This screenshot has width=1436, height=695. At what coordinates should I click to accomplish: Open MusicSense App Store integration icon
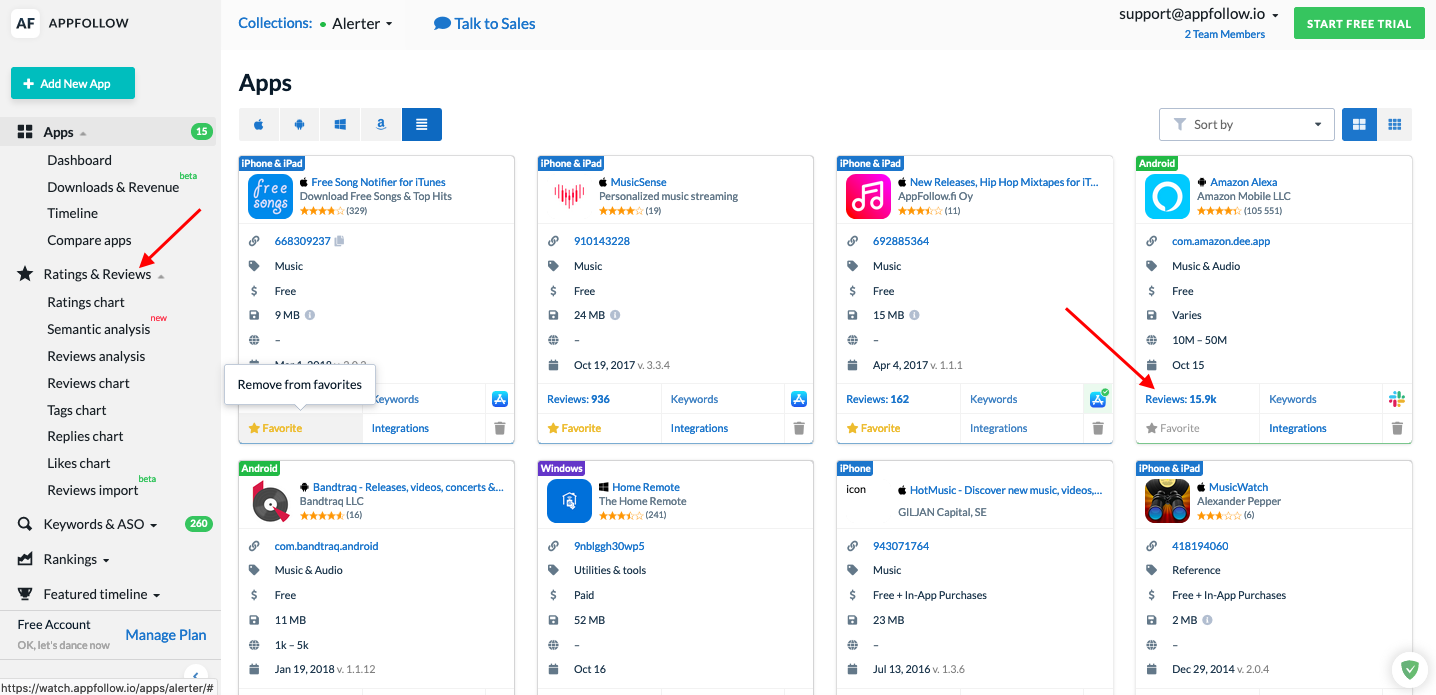(x=799, y=399)
